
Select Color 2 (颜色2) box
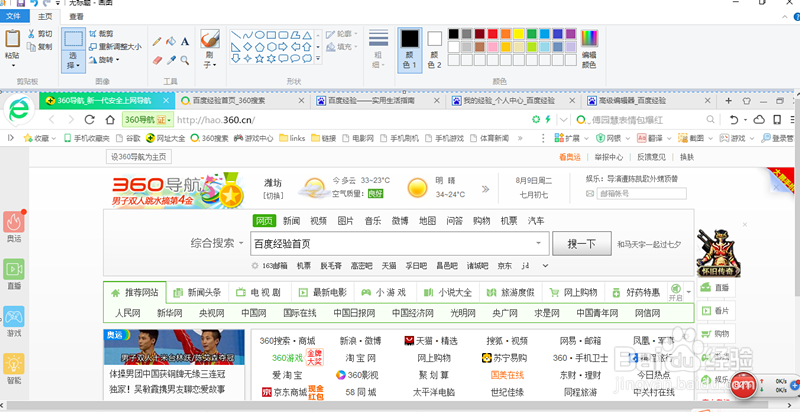[x=435, y=50]
